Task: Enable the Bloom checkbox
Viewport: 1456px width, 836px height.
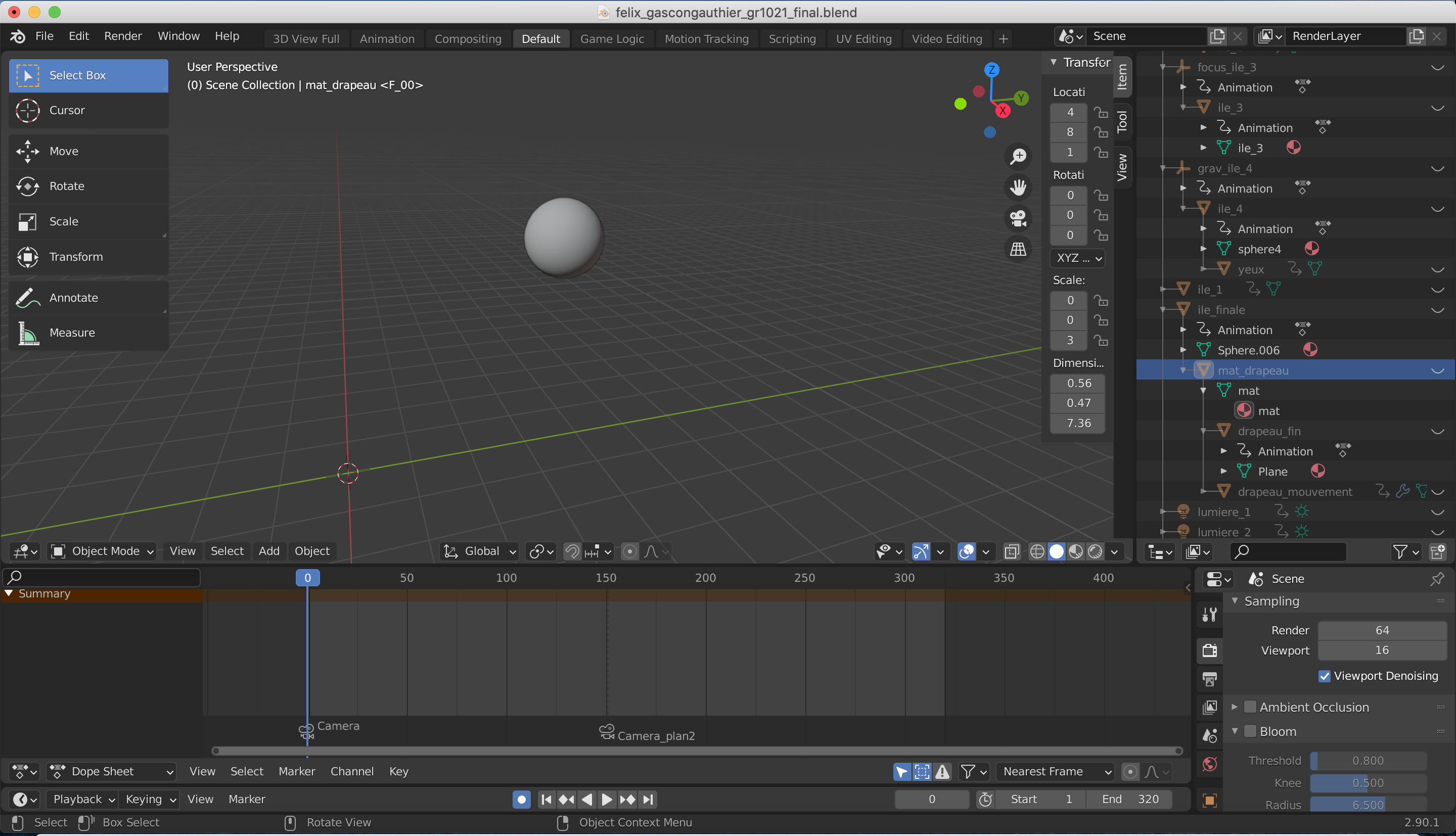Action: pos(1250,731)
